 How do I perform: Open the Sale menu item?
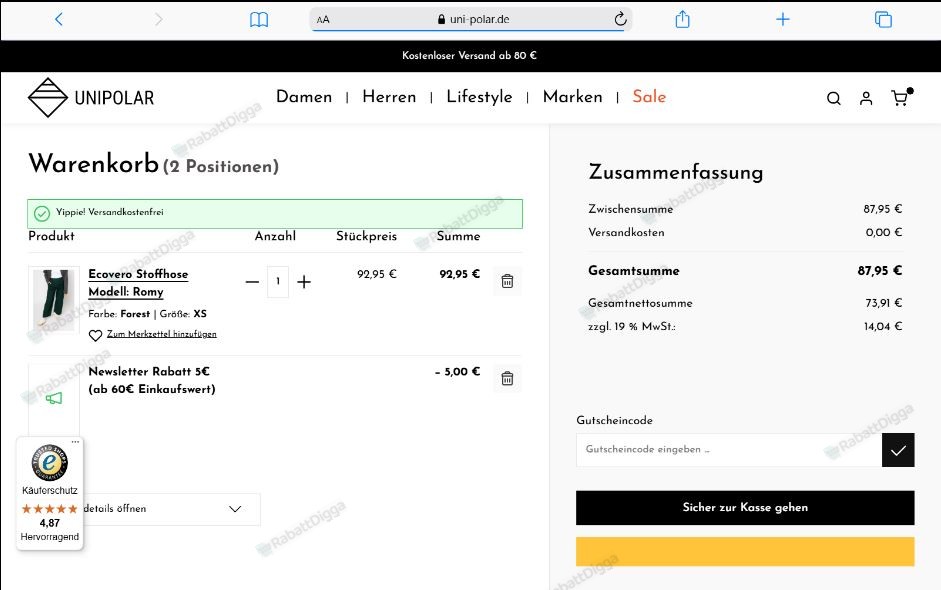649,97
